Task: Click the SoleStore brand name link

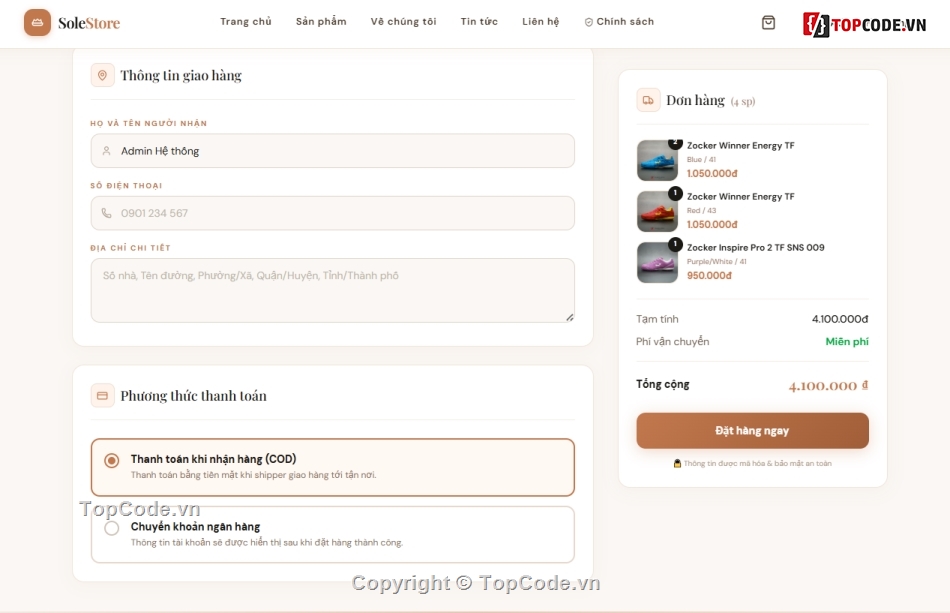Action: click(89, 23)
